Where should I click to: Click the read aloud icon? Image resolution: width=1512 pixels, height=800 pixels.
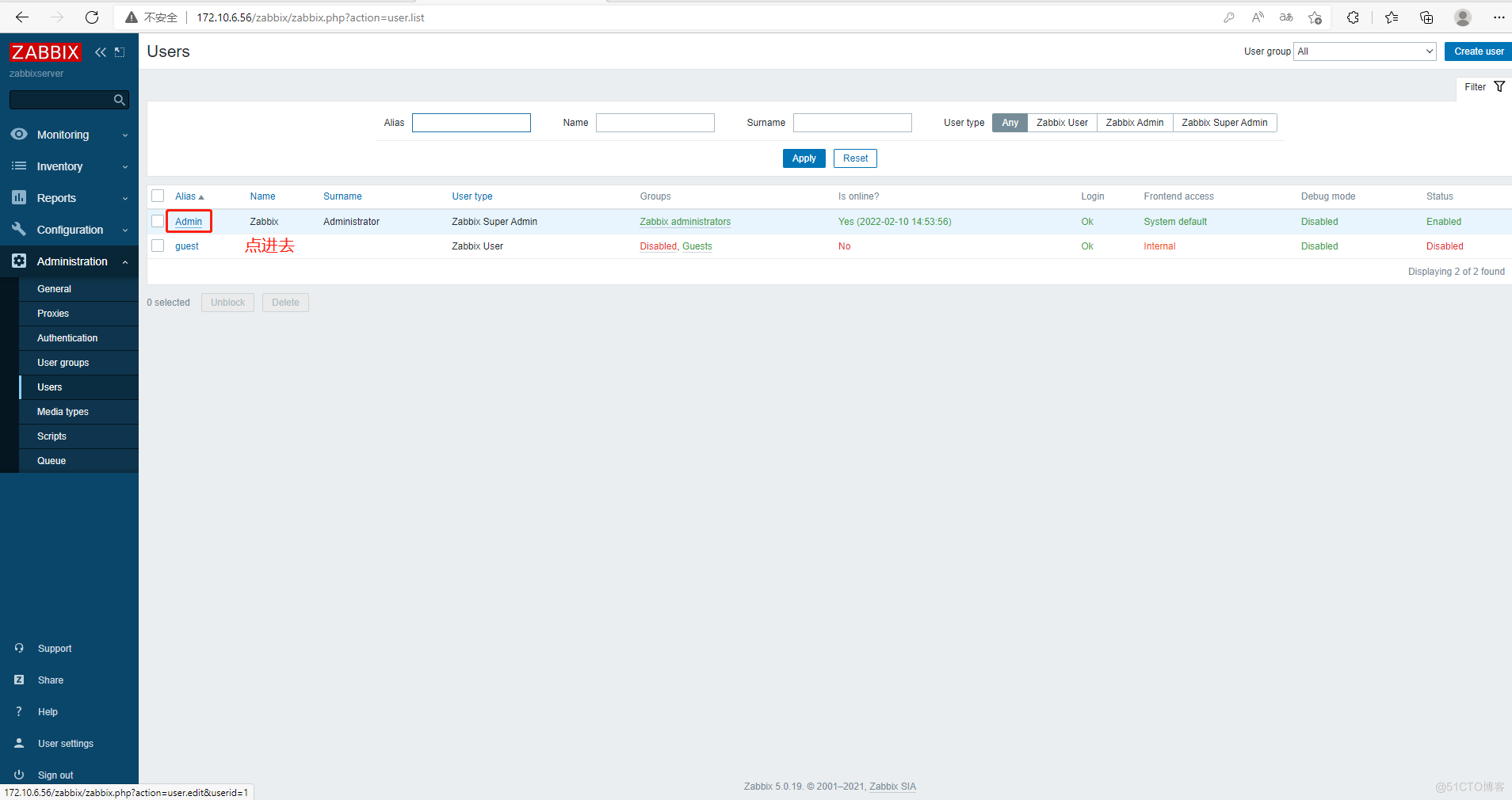click(x=1258, y=17)
